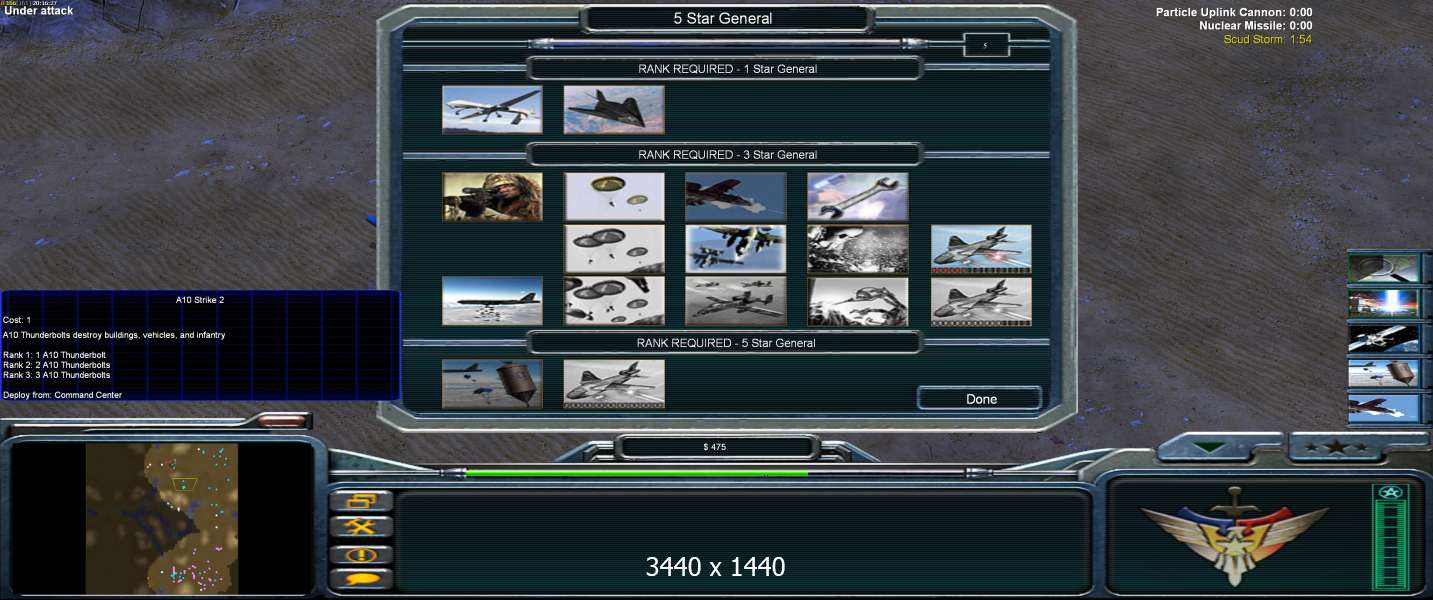Click the '5 Star General' title
Image resolution: width=1433 pixels, height=600 pixels.
[x=723, y=18]
